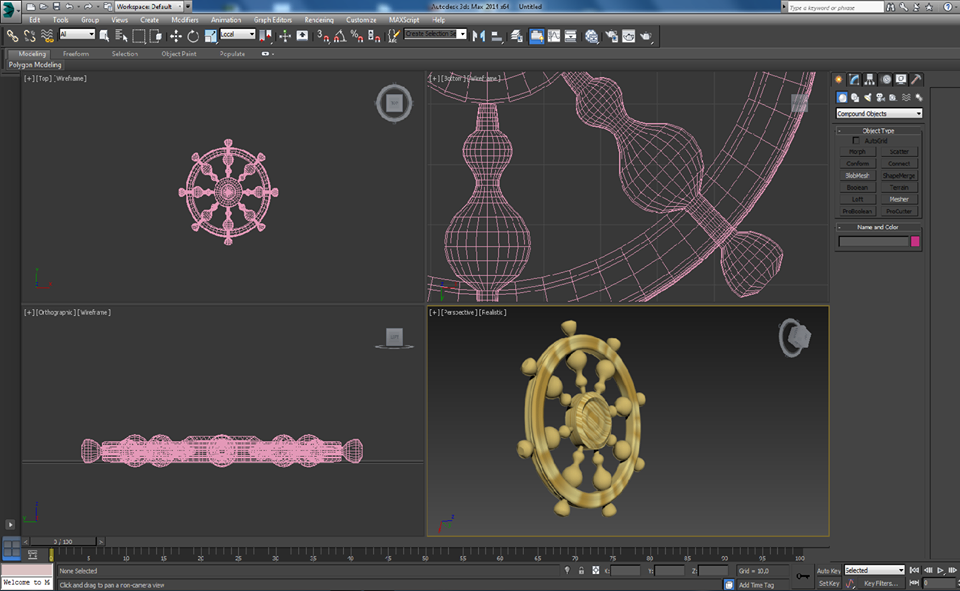Screen dimensions: 960x591
Task: Switch to the Utilities hammer panel
Action: point(916,79)
